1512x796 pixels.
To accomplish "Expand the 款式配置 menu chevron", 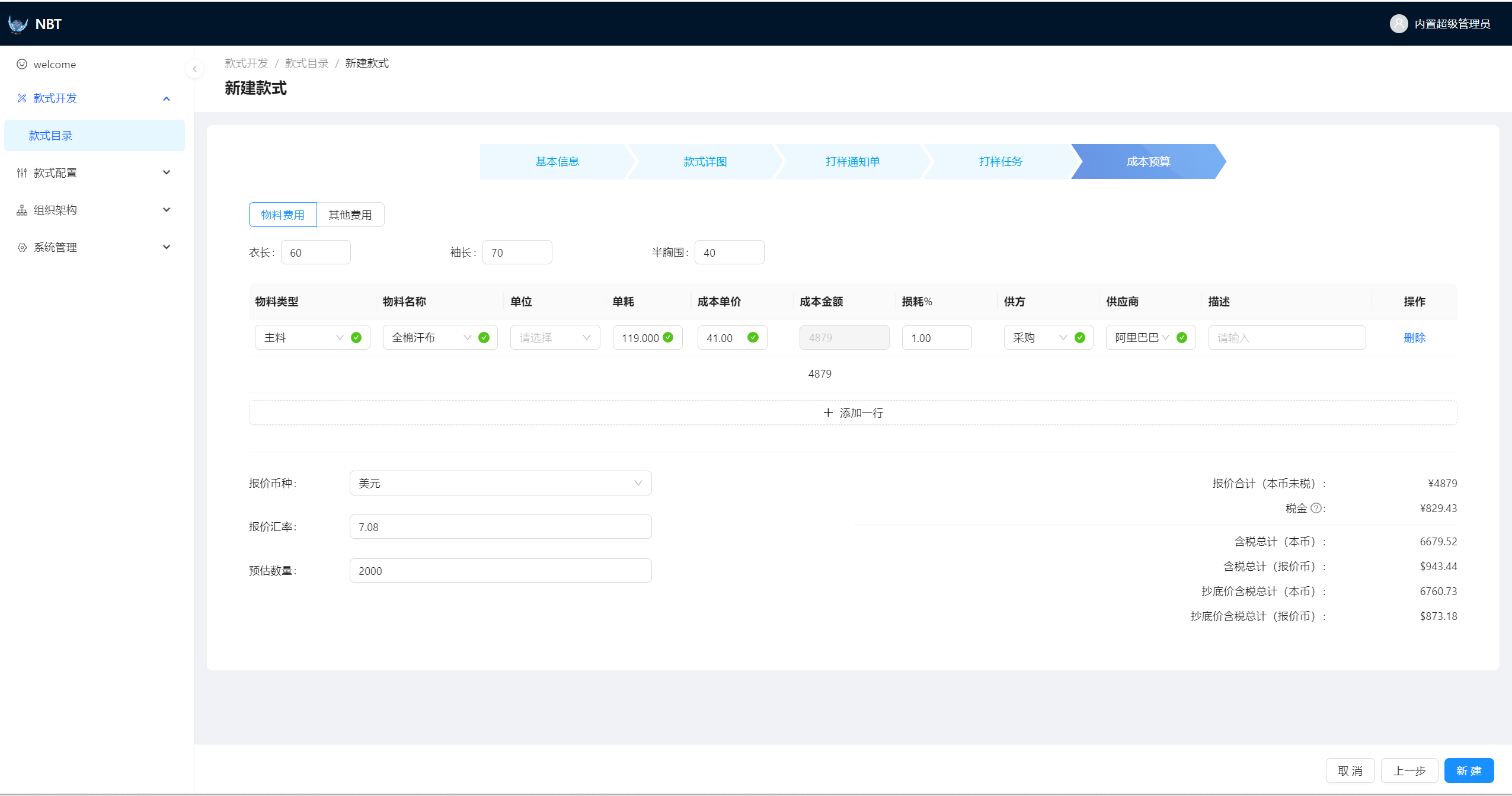I will tap(167, 172).
